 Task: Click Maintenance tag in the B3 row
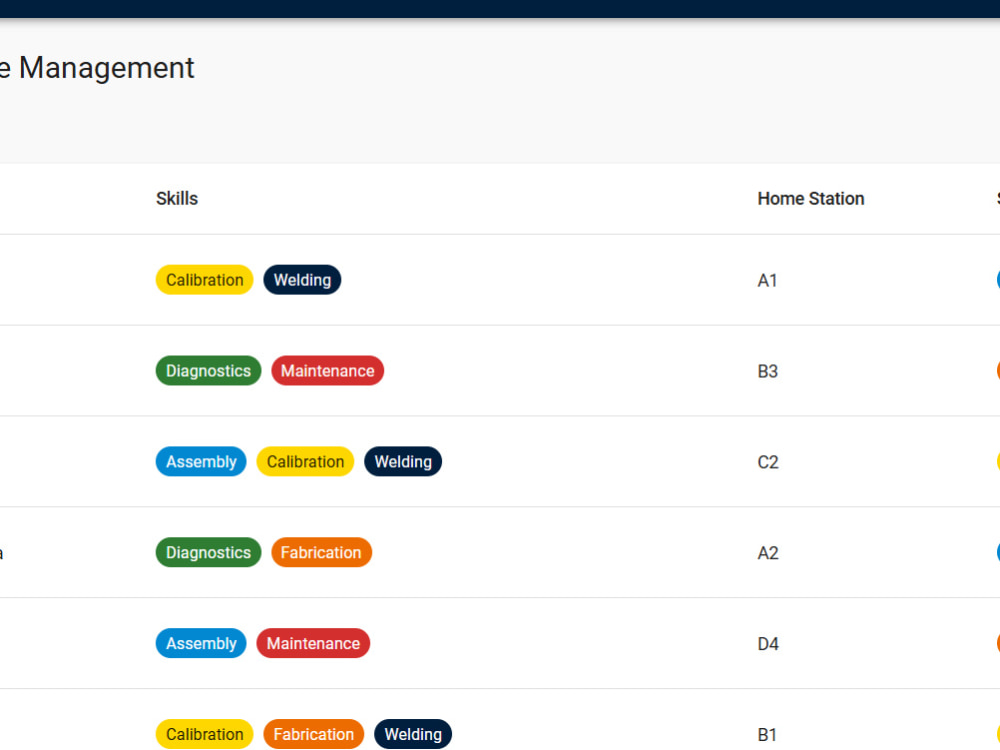pyautogui.click(x=328, y=371)
